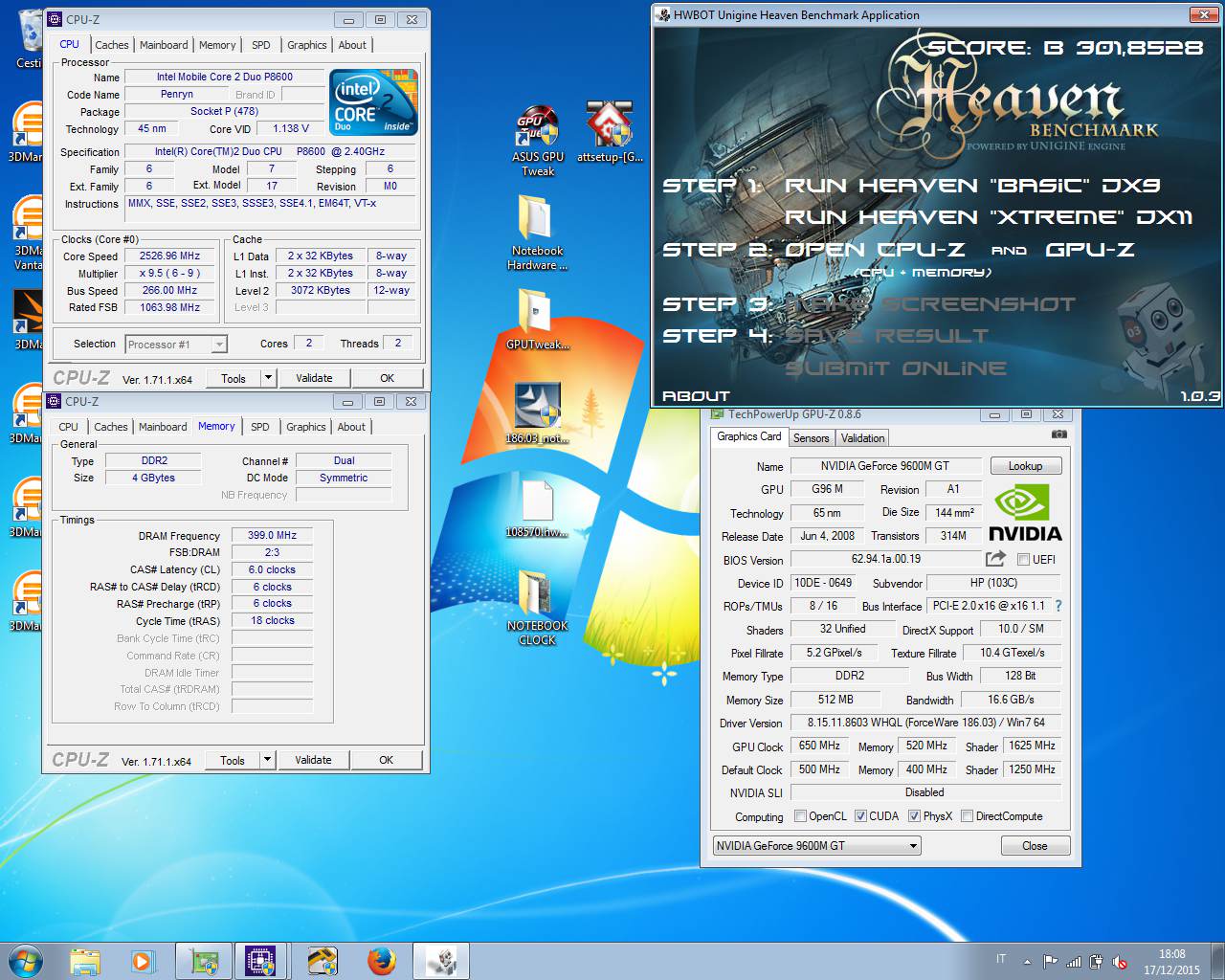Viewport: 1225px width, 980px height.
Task: Switch to Sensors tab in GPU-Z
Action: click(x=812, y=438)
